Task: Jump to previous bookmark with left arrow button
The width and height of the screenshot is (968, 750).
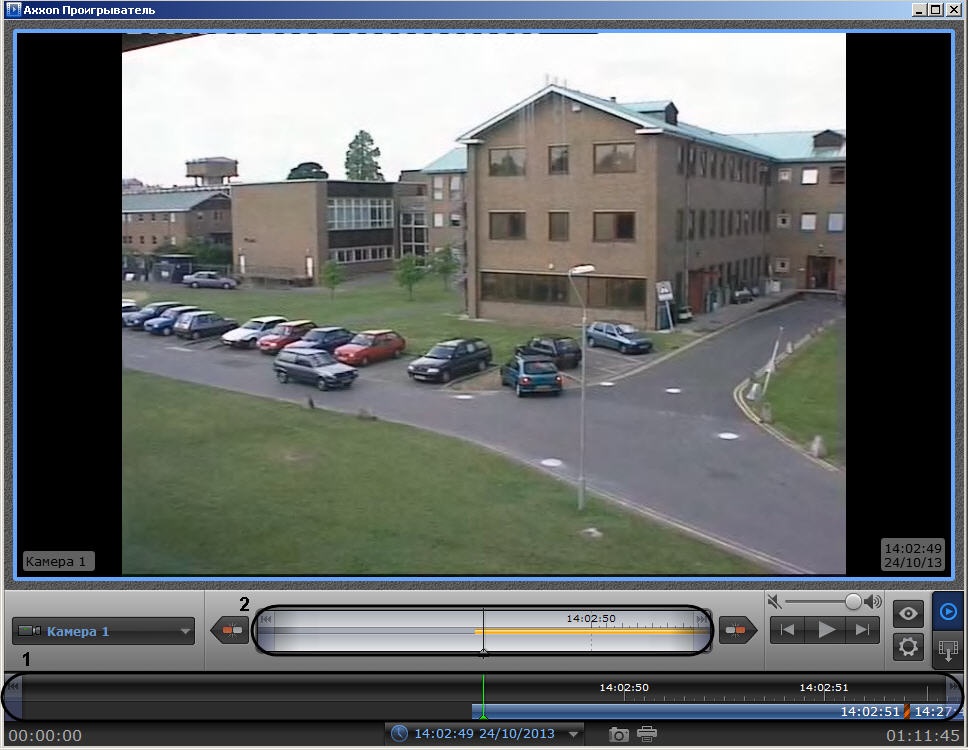Action: (x=231, y=631)
